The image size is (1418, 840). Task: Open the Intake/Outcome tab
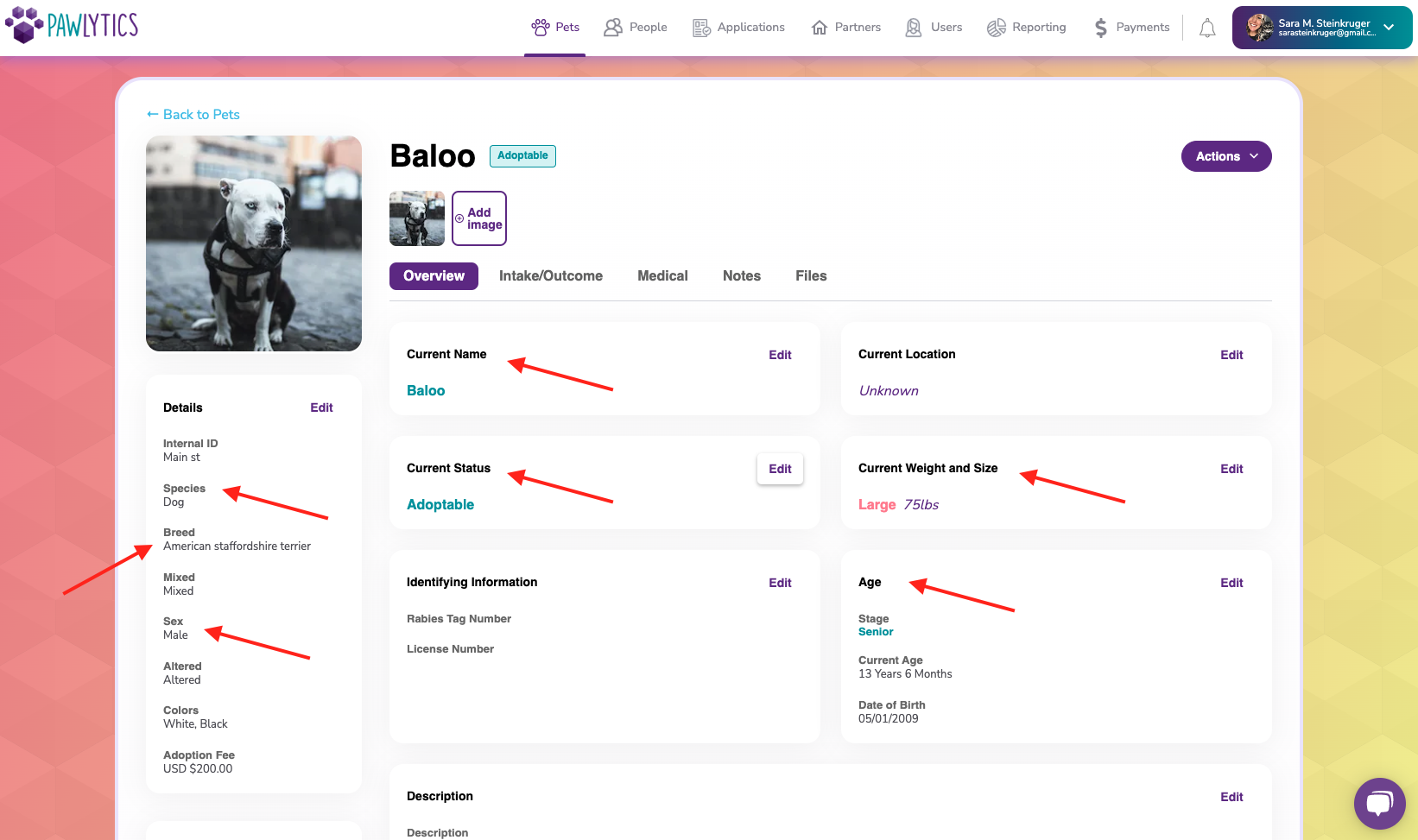(x=551, y=276)
